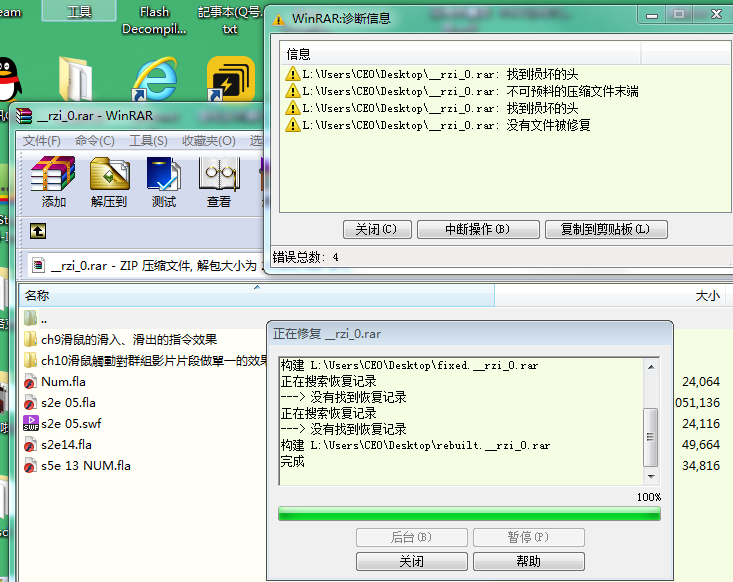Image resolution: width=733 pixels, height=582 pixels.
Task: Click the green repair progress bar
Action: 469,513
